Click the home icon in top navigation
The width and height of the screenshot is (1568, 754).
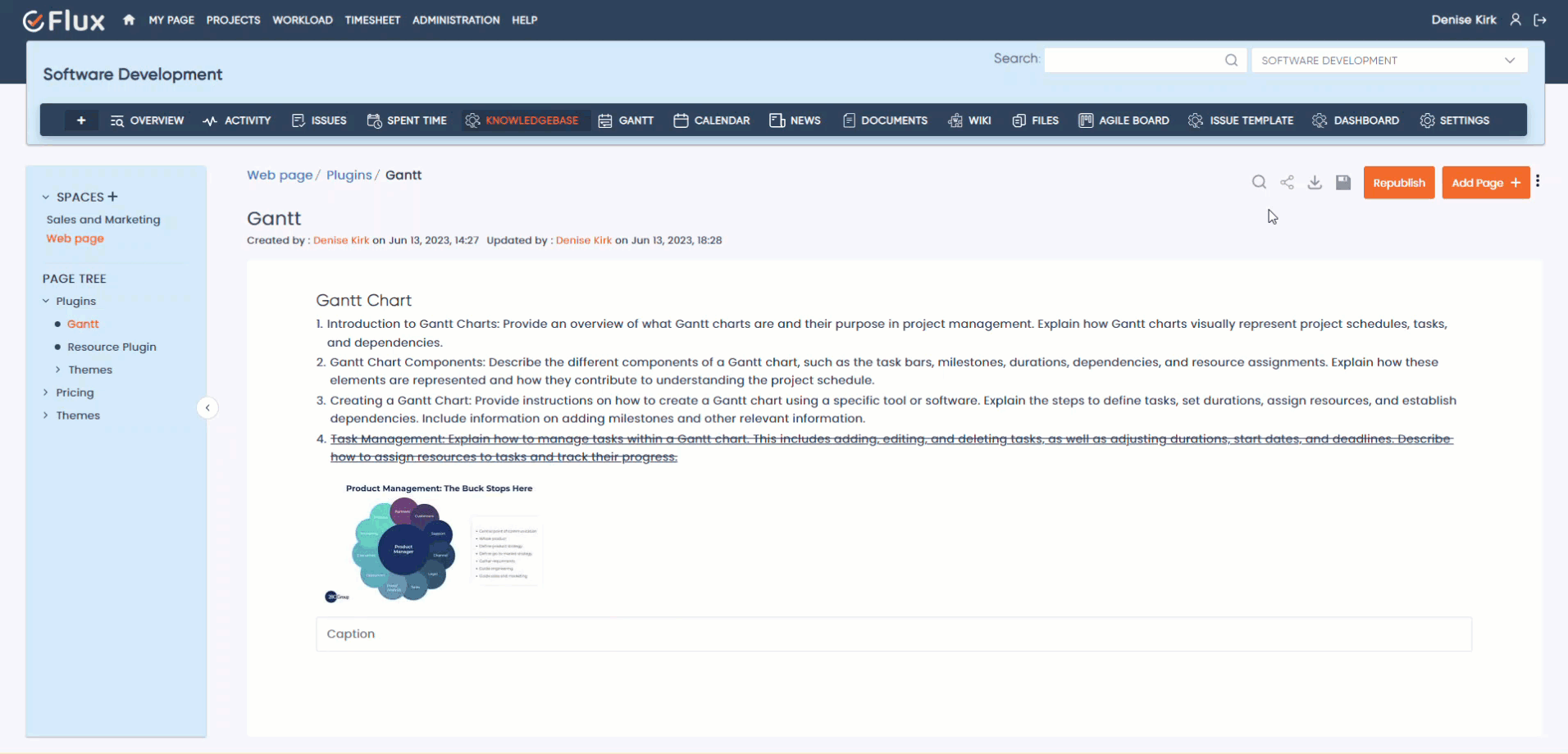pos(129,20)
